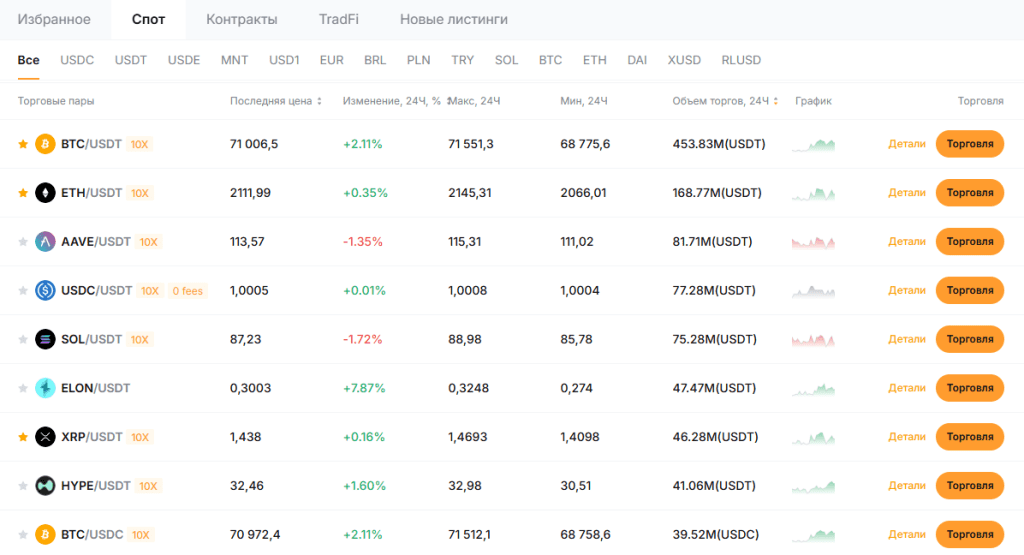Click the +7.87% change value

[364, 388]
